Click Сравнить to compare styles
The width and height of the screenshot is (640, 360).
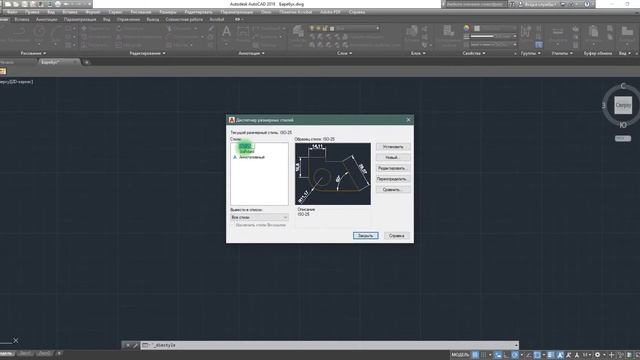click(393, 189)
